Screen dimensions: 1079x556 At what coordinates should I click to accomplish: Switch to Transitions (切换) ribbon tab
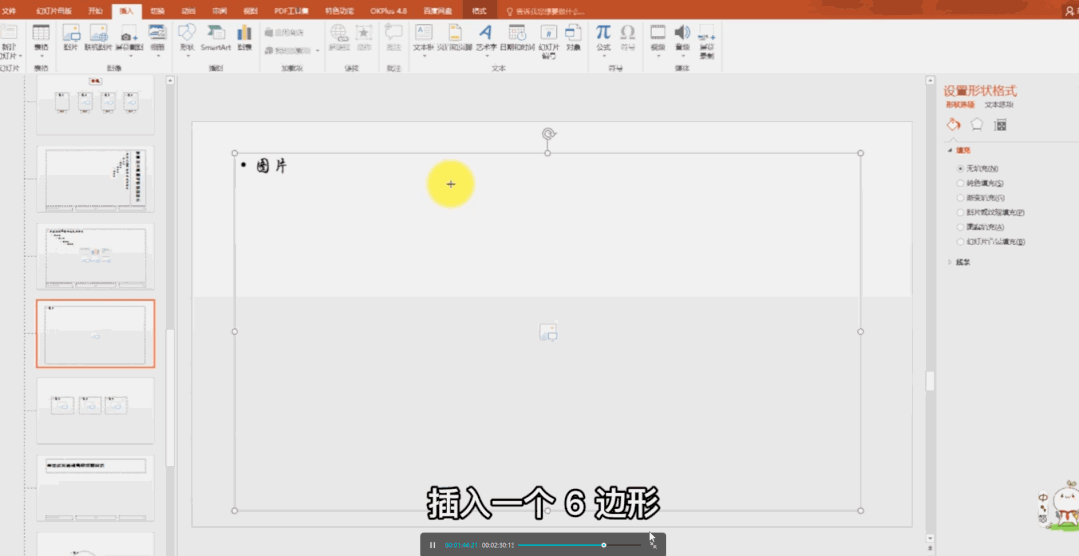158,11
